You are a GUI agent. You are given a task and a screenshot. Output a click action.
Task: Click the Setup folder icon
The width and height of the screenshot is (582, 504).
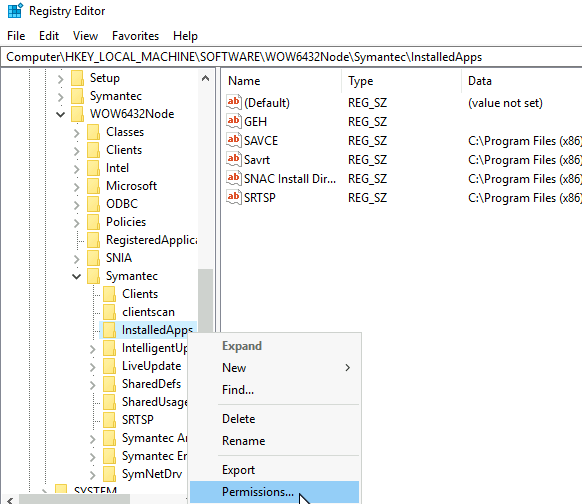(78, 78)
